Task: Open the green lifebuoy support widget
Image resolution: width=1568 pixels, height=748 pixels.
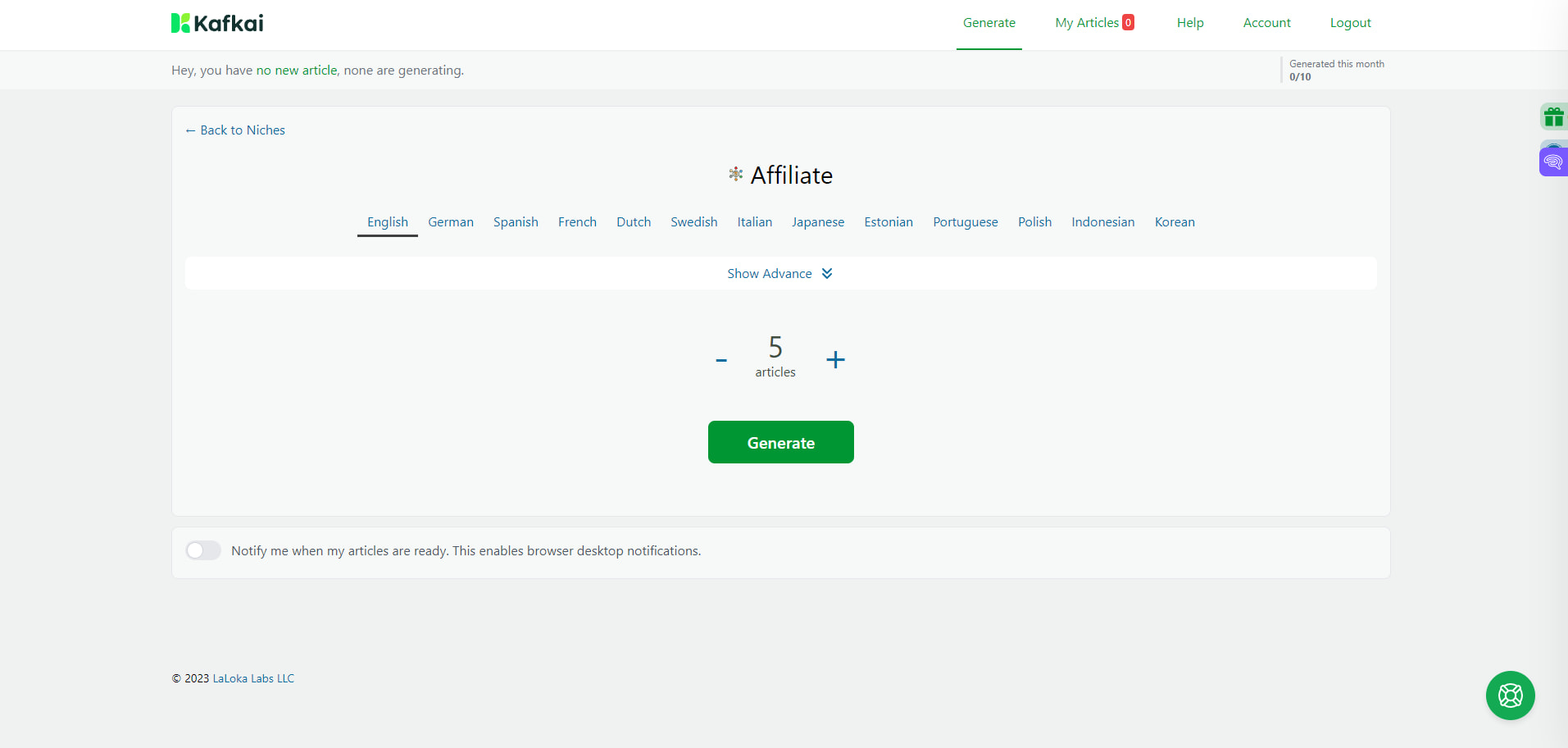Action: point(1509,695)
